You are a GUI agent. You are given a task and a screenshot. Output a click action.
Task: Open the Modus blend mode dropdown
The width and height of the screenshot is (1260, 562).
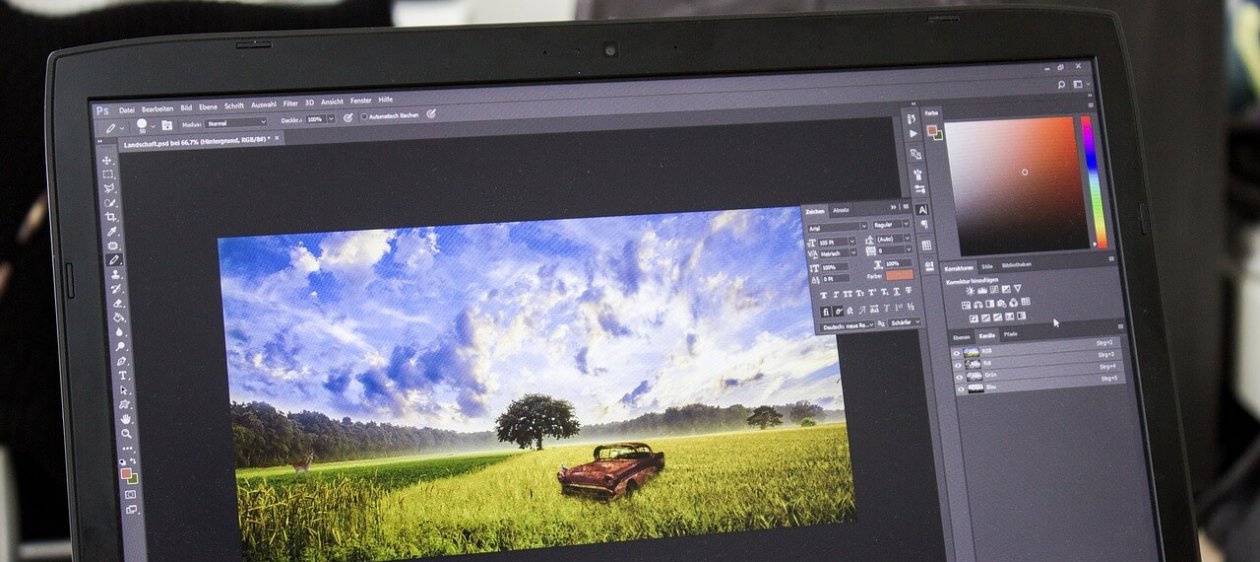[x=235, y=122]
